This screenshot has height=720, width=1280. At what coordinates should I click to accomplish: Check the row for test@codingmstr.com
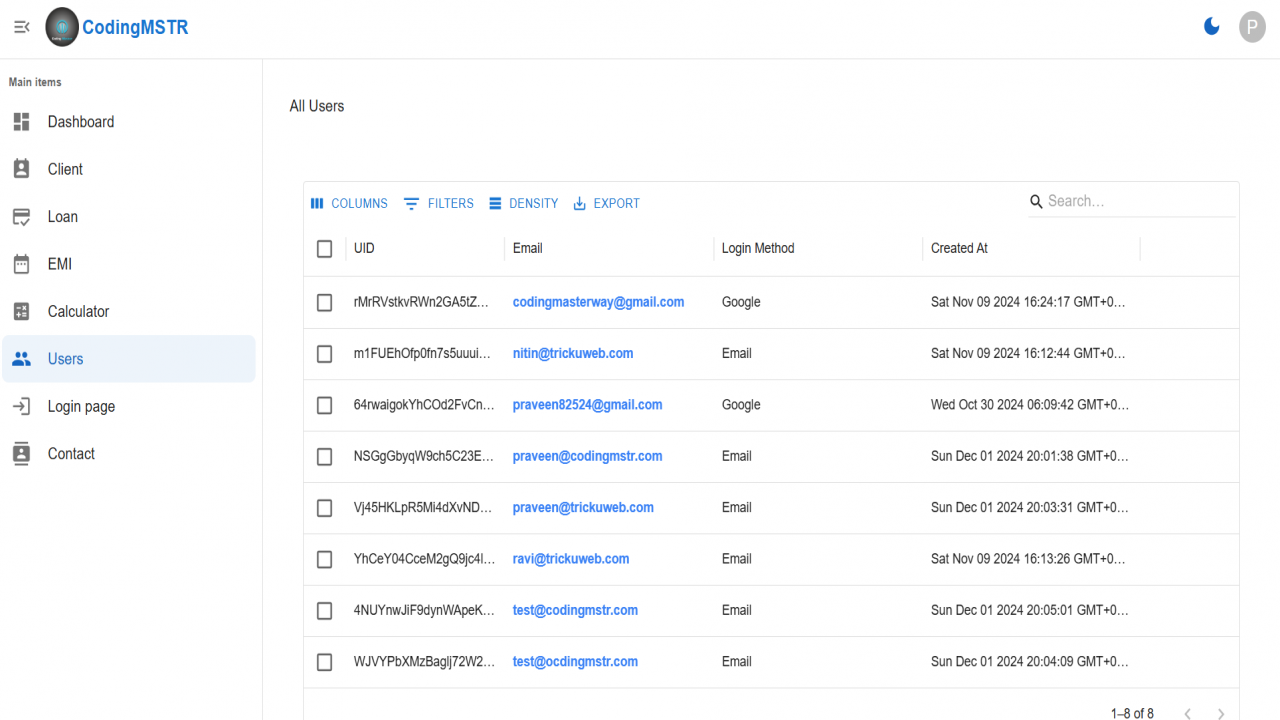(324, 610)
